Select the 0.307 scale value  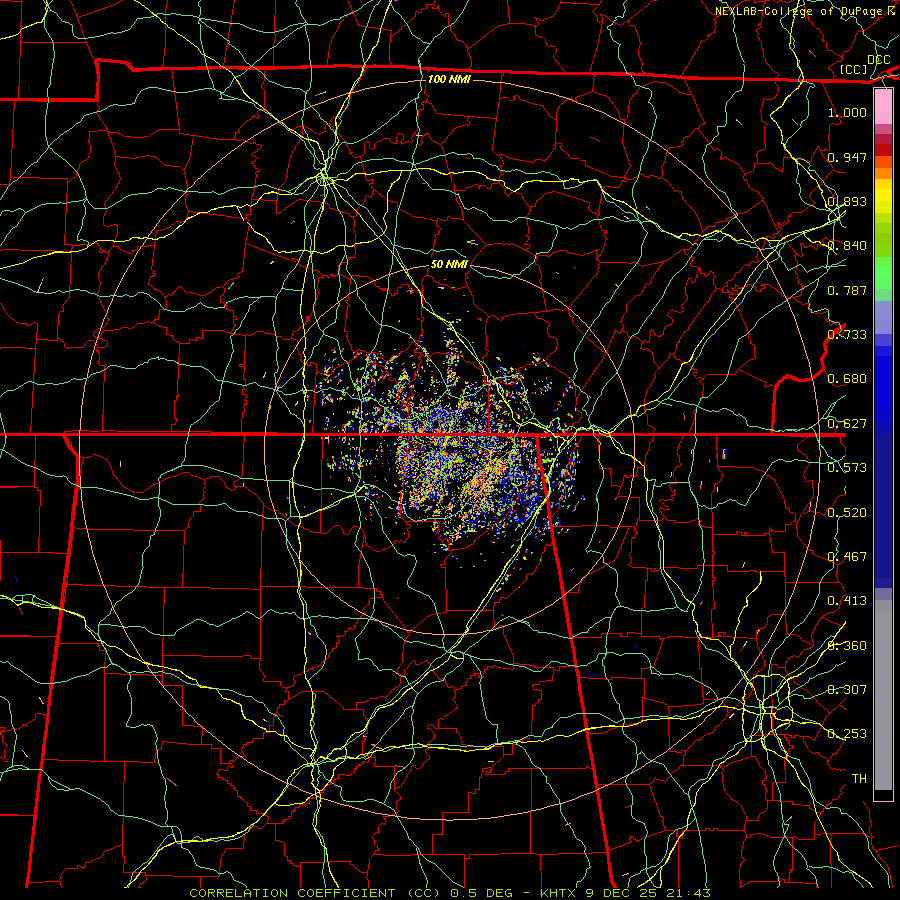847,690
